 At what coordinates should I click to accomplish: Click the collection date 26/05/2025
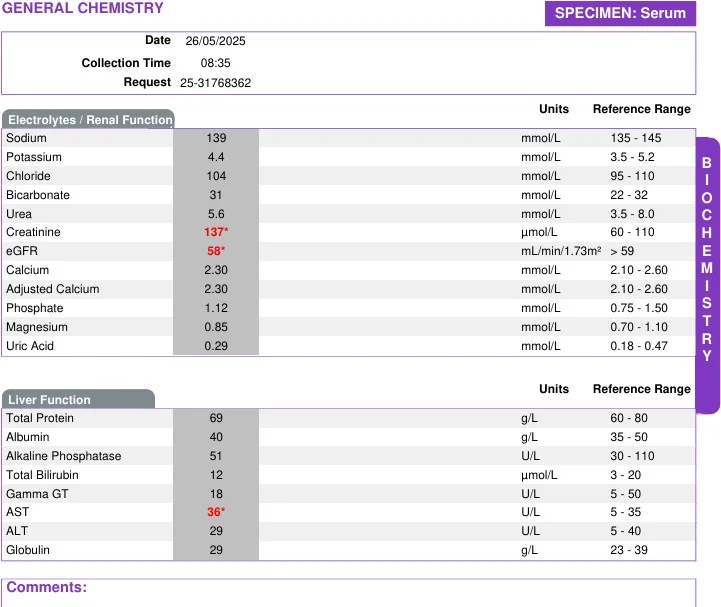coord(215,41)
